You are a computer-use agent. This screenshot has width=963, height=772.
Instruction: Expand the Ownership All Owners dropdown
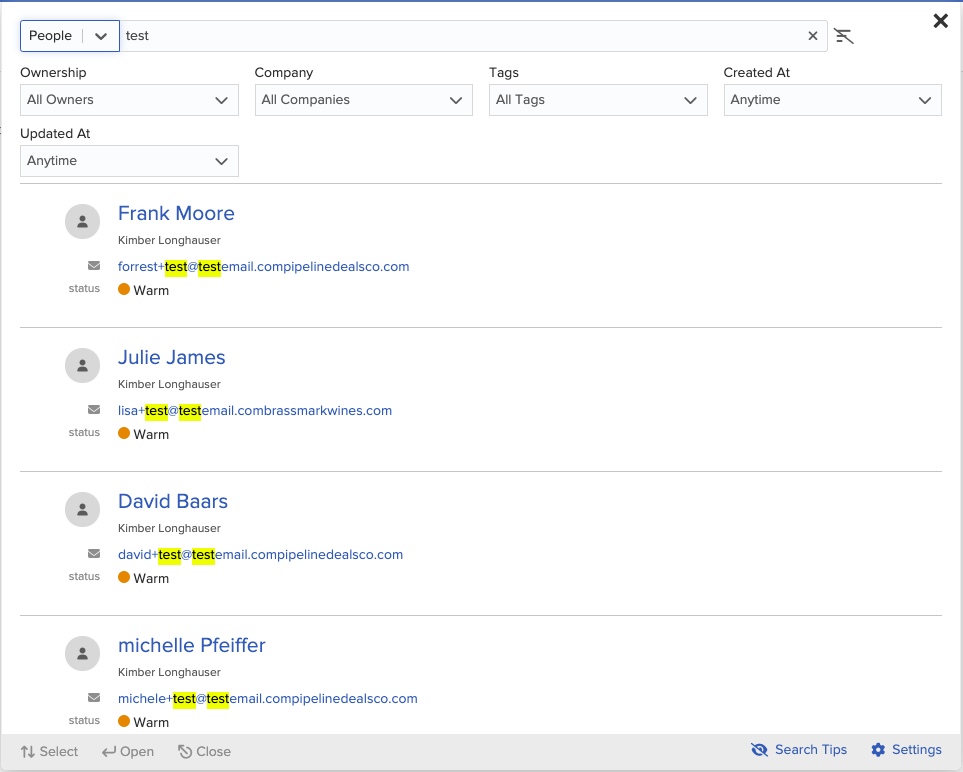point(129,100)
